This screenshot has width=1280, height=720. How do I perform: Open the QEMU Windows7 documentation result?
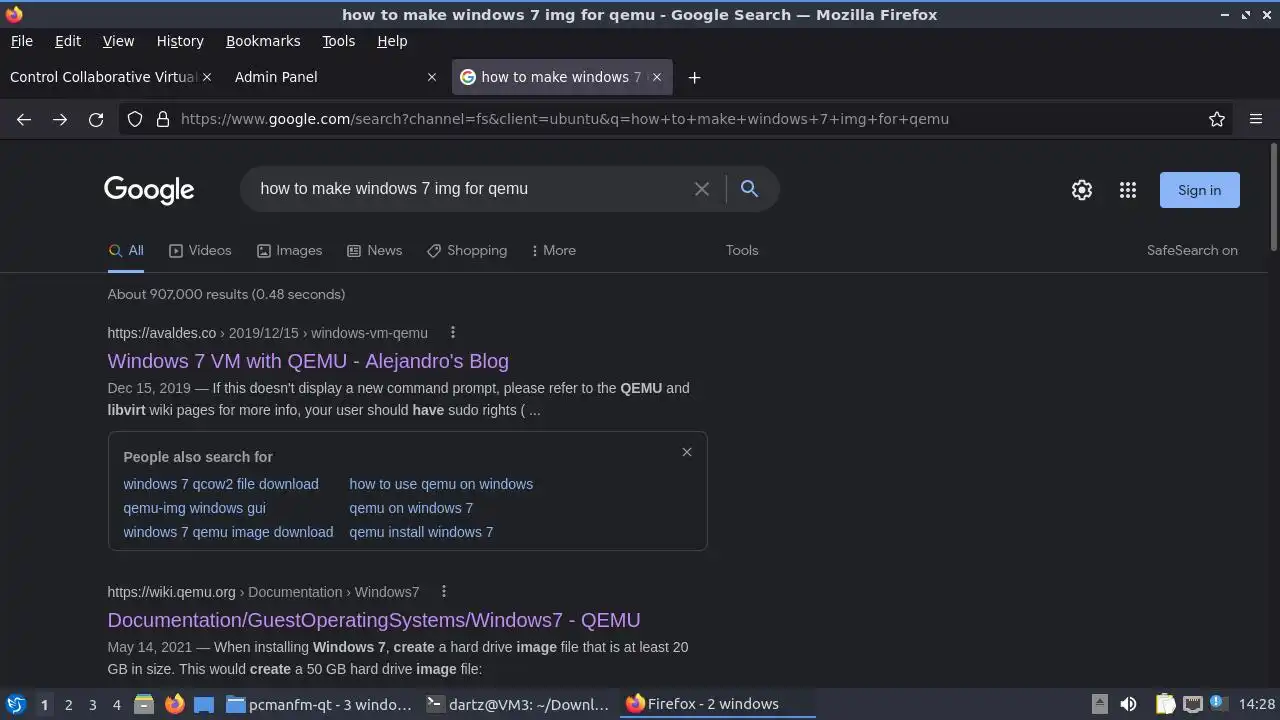(x=374, y=620)
